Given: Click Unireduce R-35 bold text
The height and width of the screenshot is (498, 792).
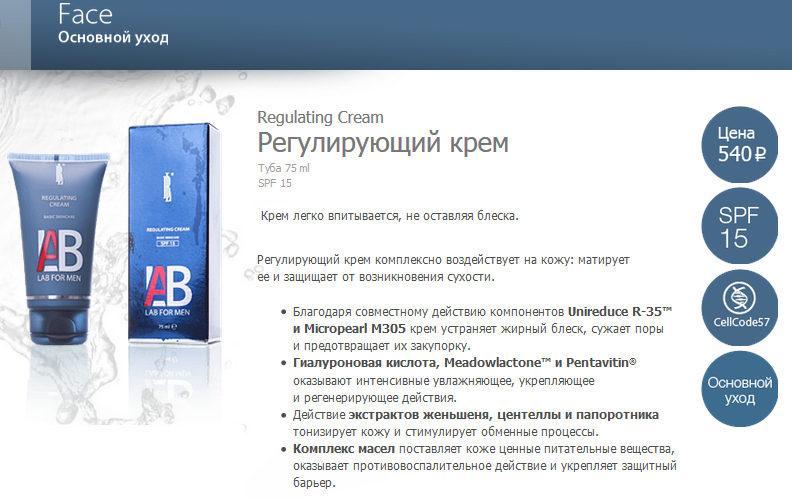Looking at the screenshot, I should point(620,312).
